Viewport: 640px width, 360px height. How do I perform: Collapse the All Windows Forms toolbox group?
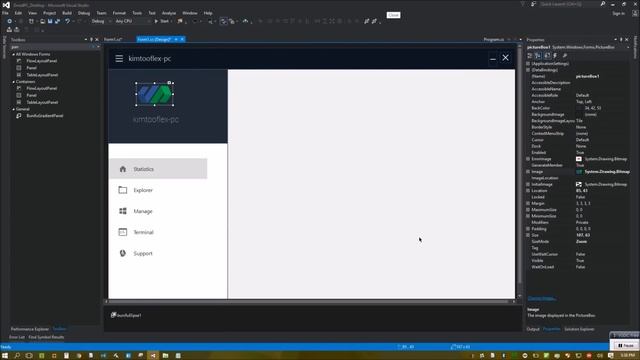click(13, 54)
